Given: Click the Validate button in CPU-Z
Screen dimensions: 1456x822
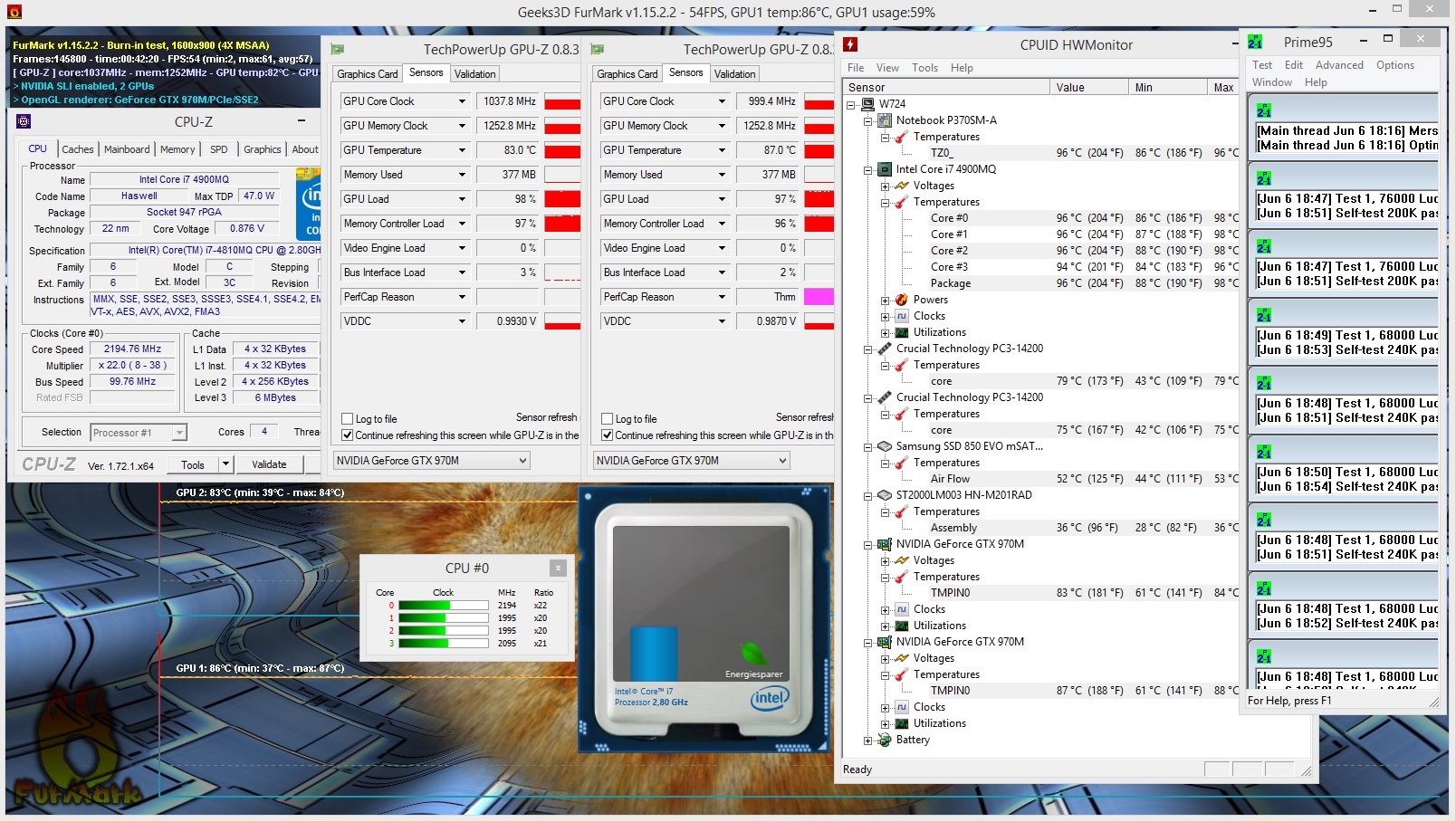Looking at the screenshot, I should click(x=269, y=464).
